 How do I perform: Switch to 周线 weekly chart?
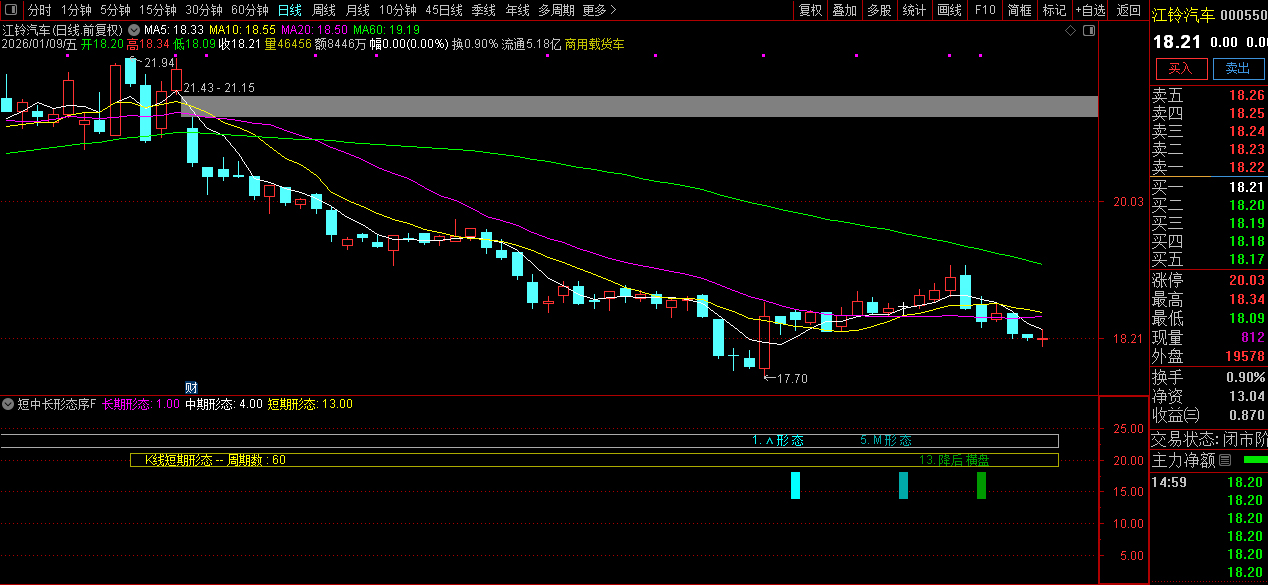pos(324,10)
